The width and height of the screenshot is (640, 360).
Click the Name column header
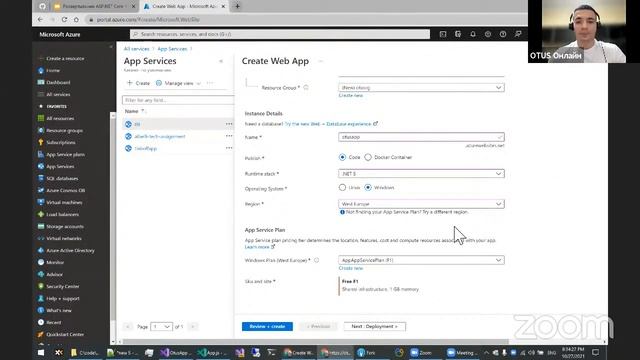point(131,111)
